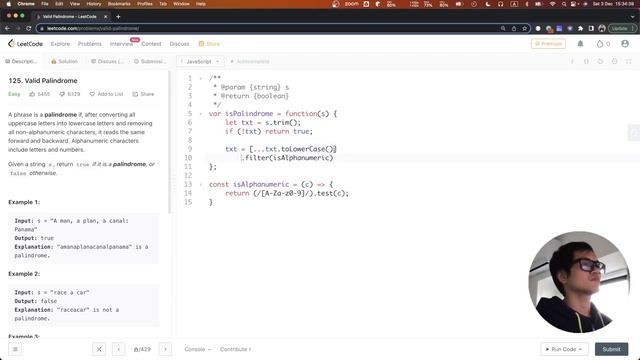
Task: Switch to the Discuss tab
Action: pyautogui.click(x=107, y=61)
